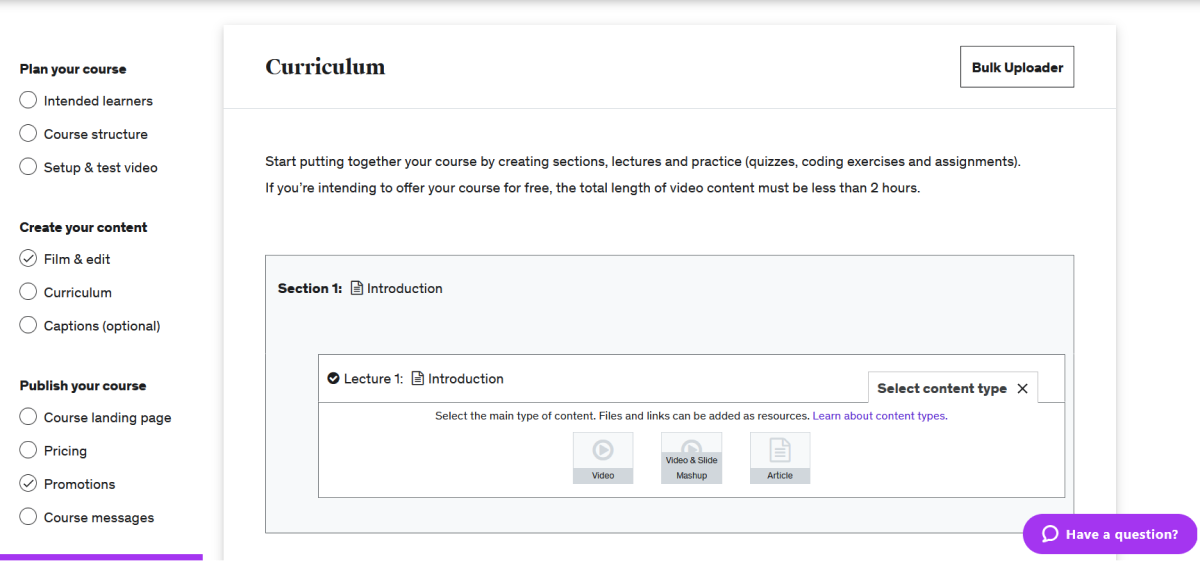
Task: Pick the Article content type icon
Action: point(780,458)
